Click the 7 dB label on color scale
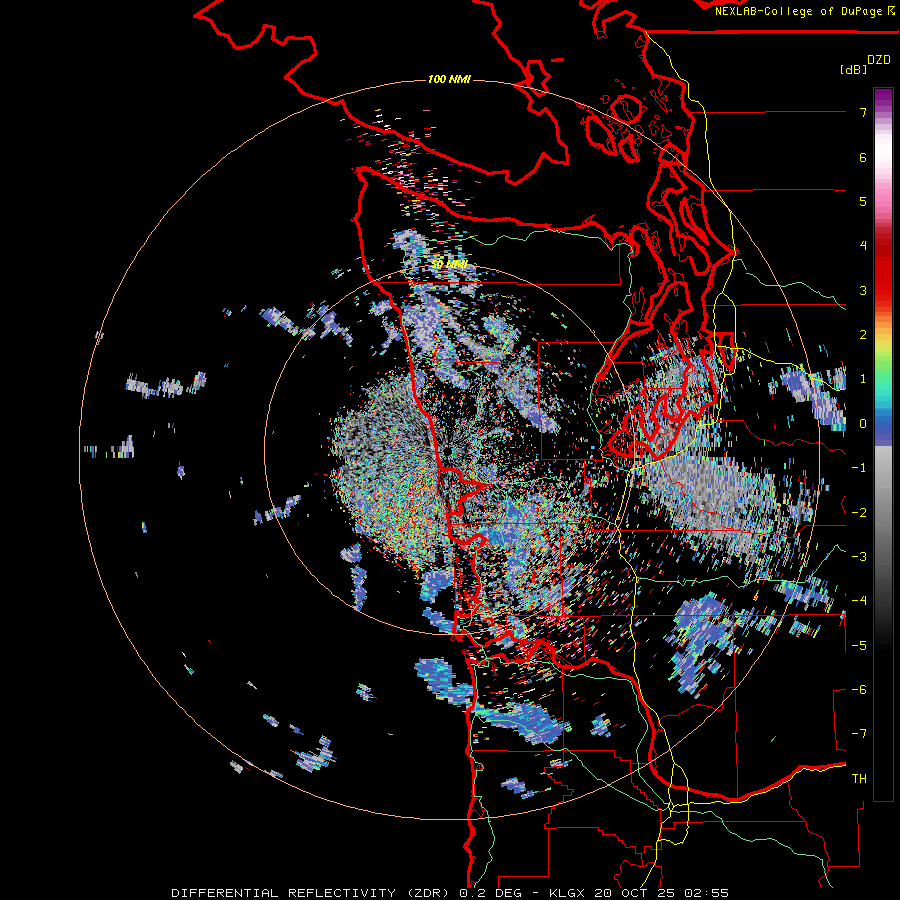The height and width of the screenshot is (900, 900). tap(863, 112)
